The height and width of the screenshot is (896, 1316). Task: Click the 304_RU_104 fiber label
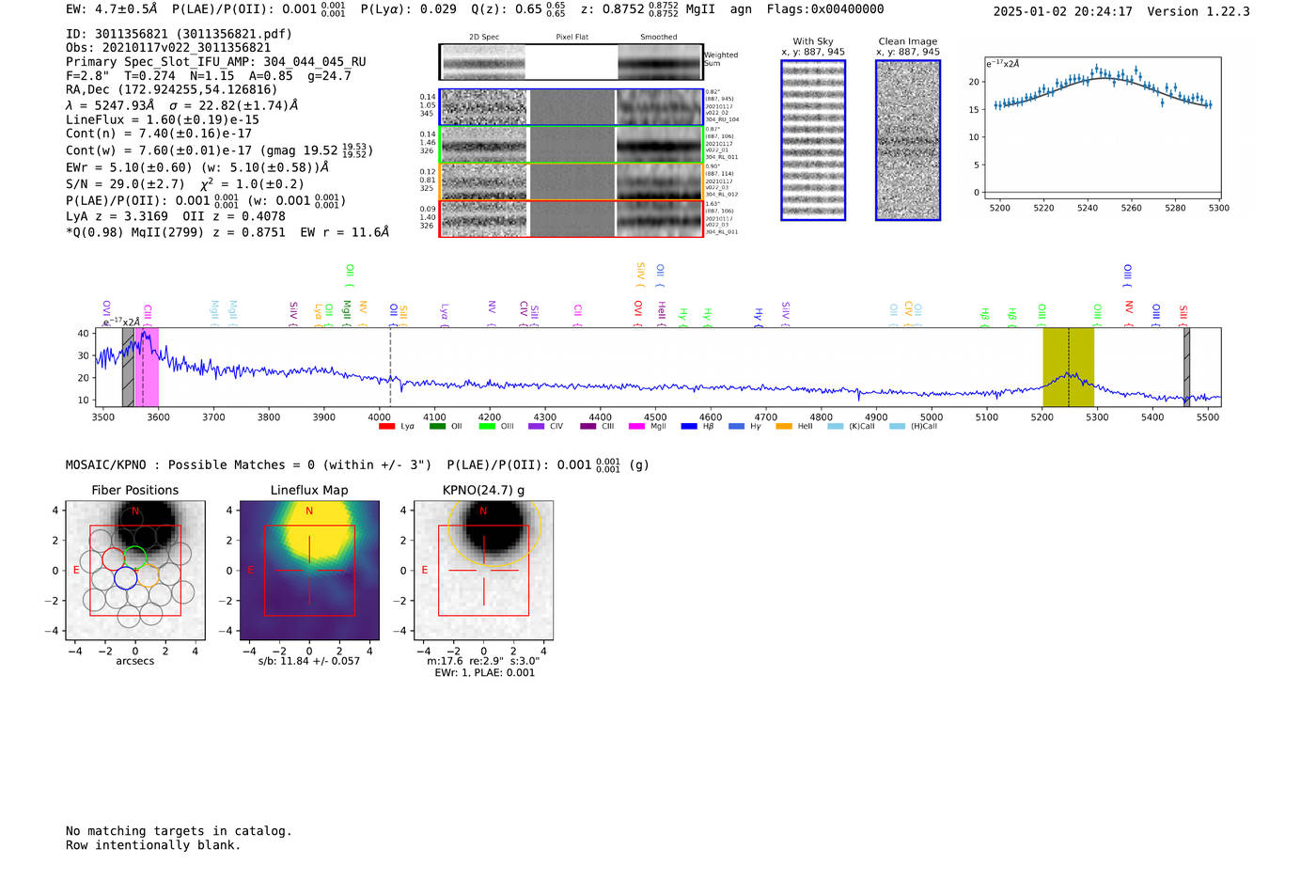click(722, 119)
